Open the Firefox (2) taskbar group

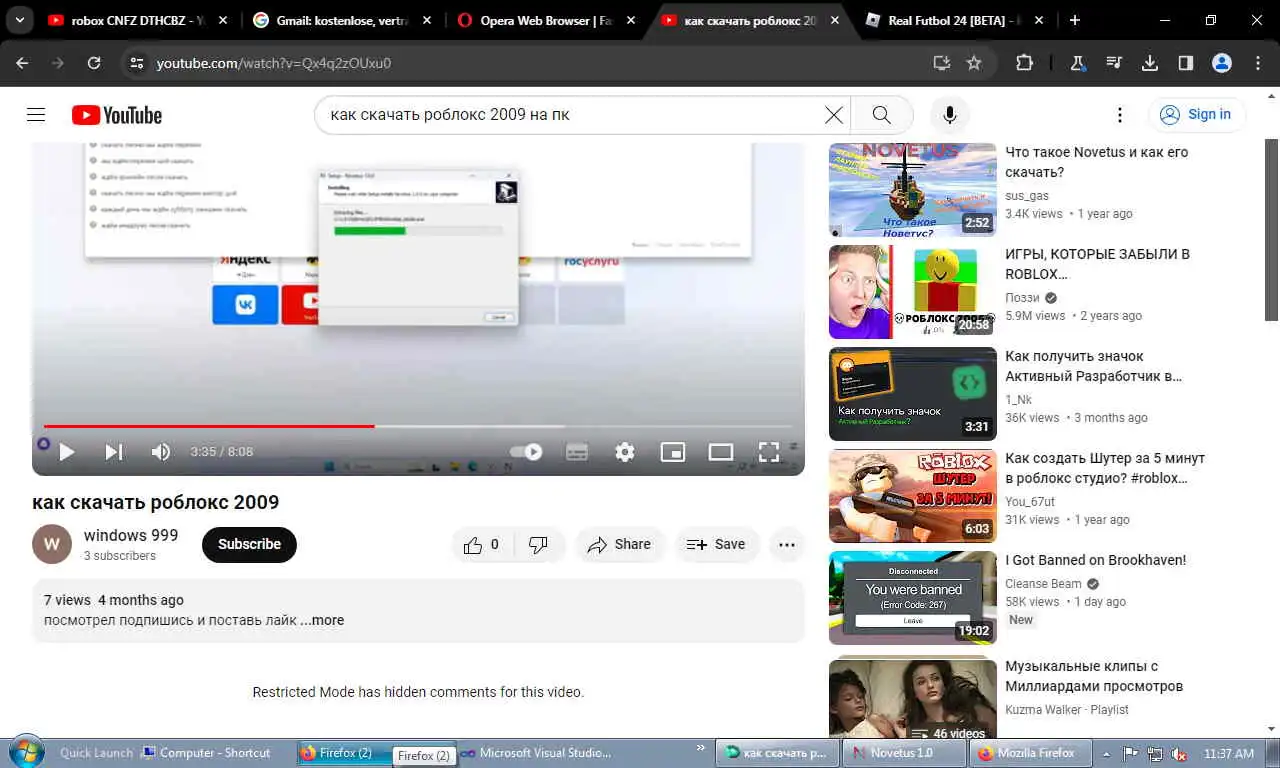pos(345,753)
